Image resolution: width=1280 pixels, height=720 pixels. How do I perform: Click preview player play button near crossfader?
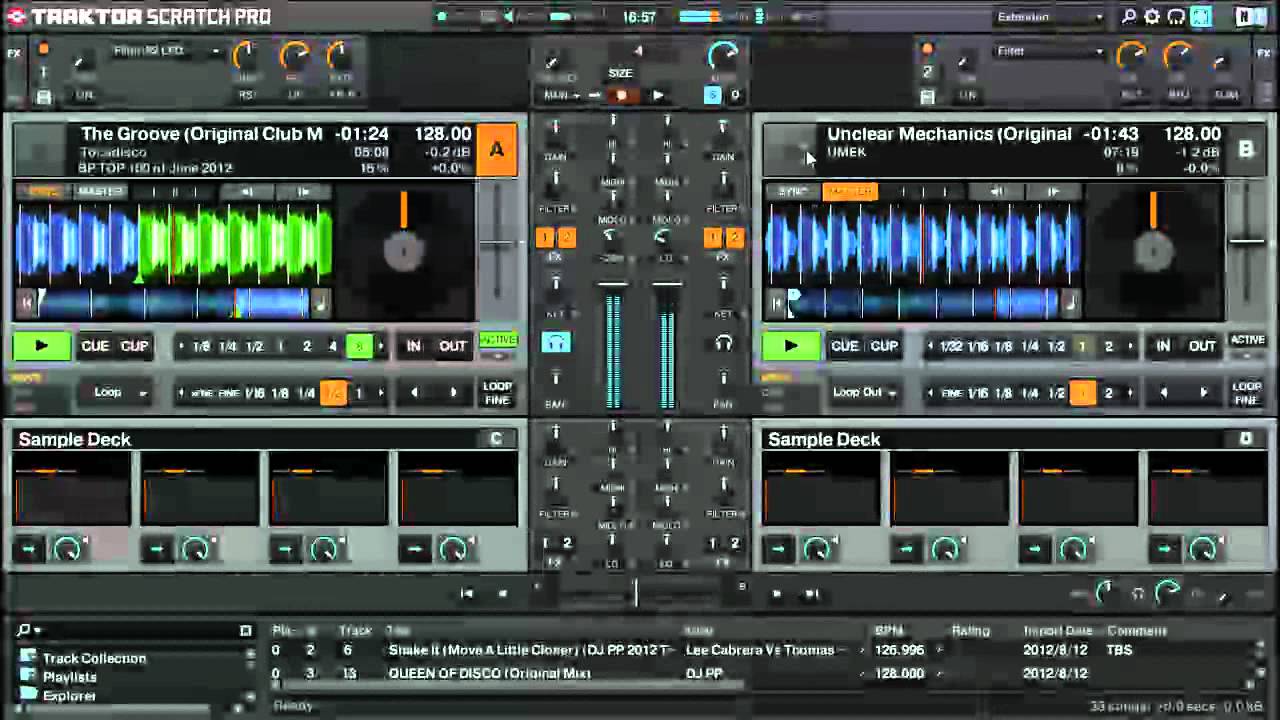pos(777,593)
